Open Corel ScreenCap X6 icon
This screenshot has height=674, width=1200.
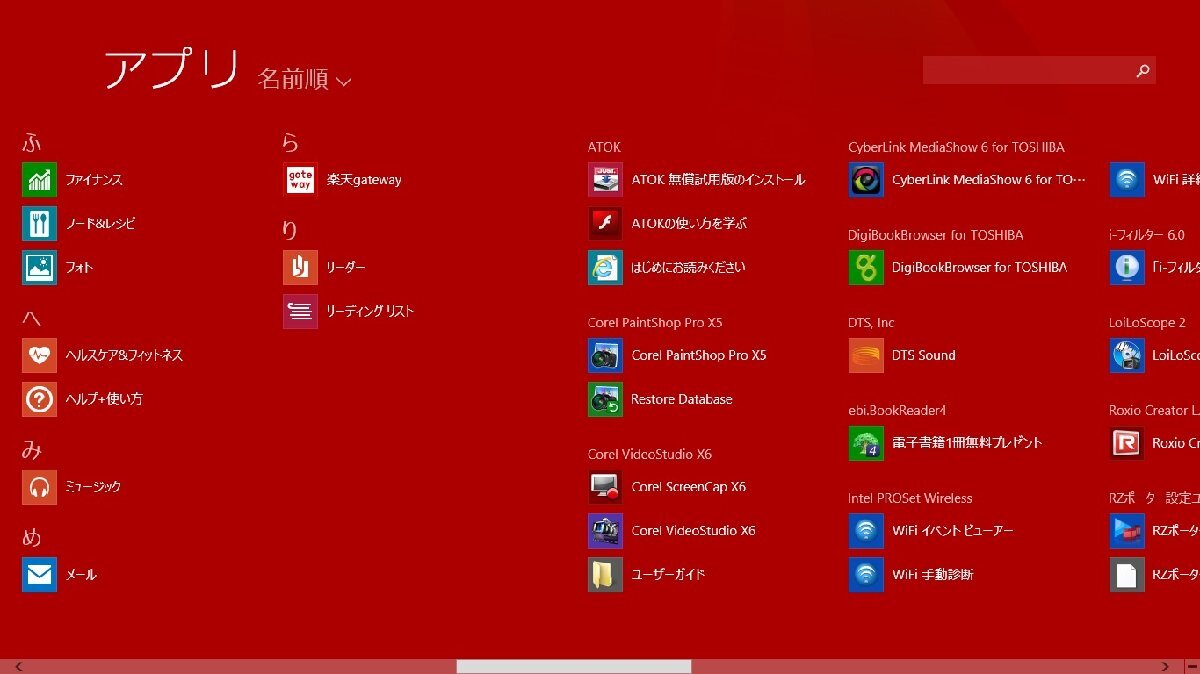tap(605, 487)
